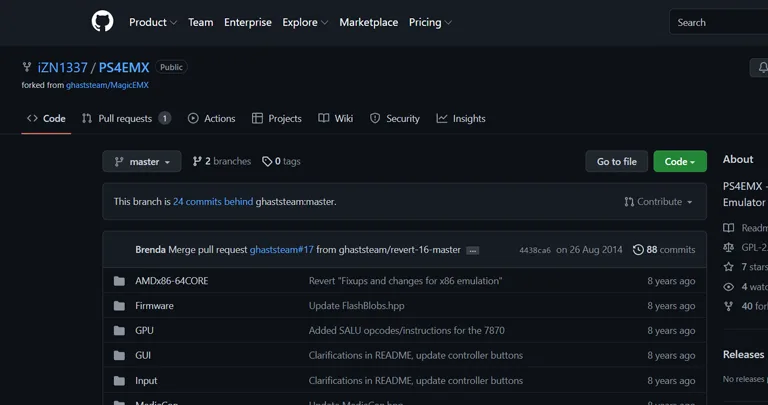Expand the green Code download dropdown
Viewport: 768px width, 405px height.
coord(680,162)
